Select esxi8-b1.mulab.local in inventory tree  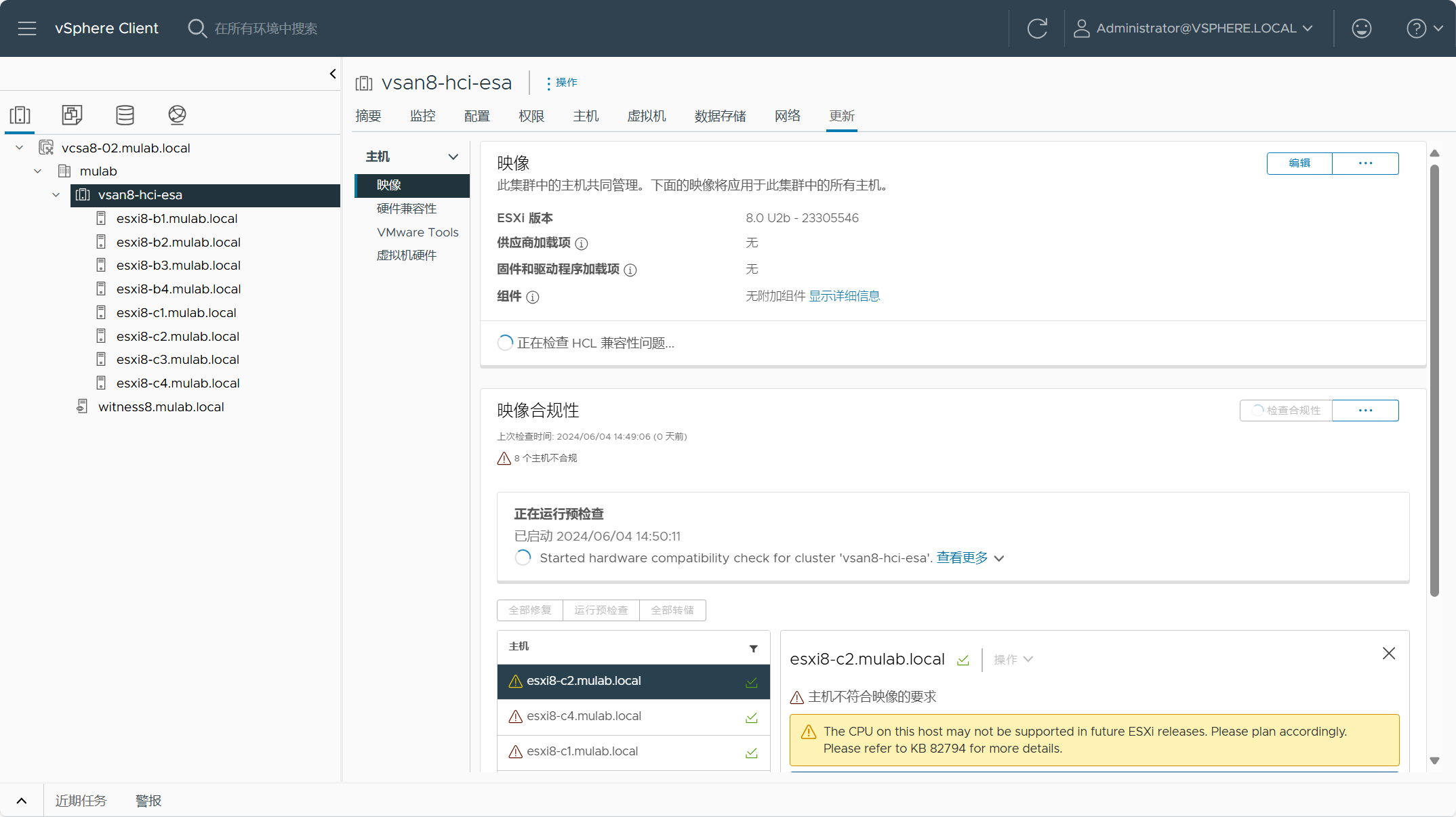177,219
